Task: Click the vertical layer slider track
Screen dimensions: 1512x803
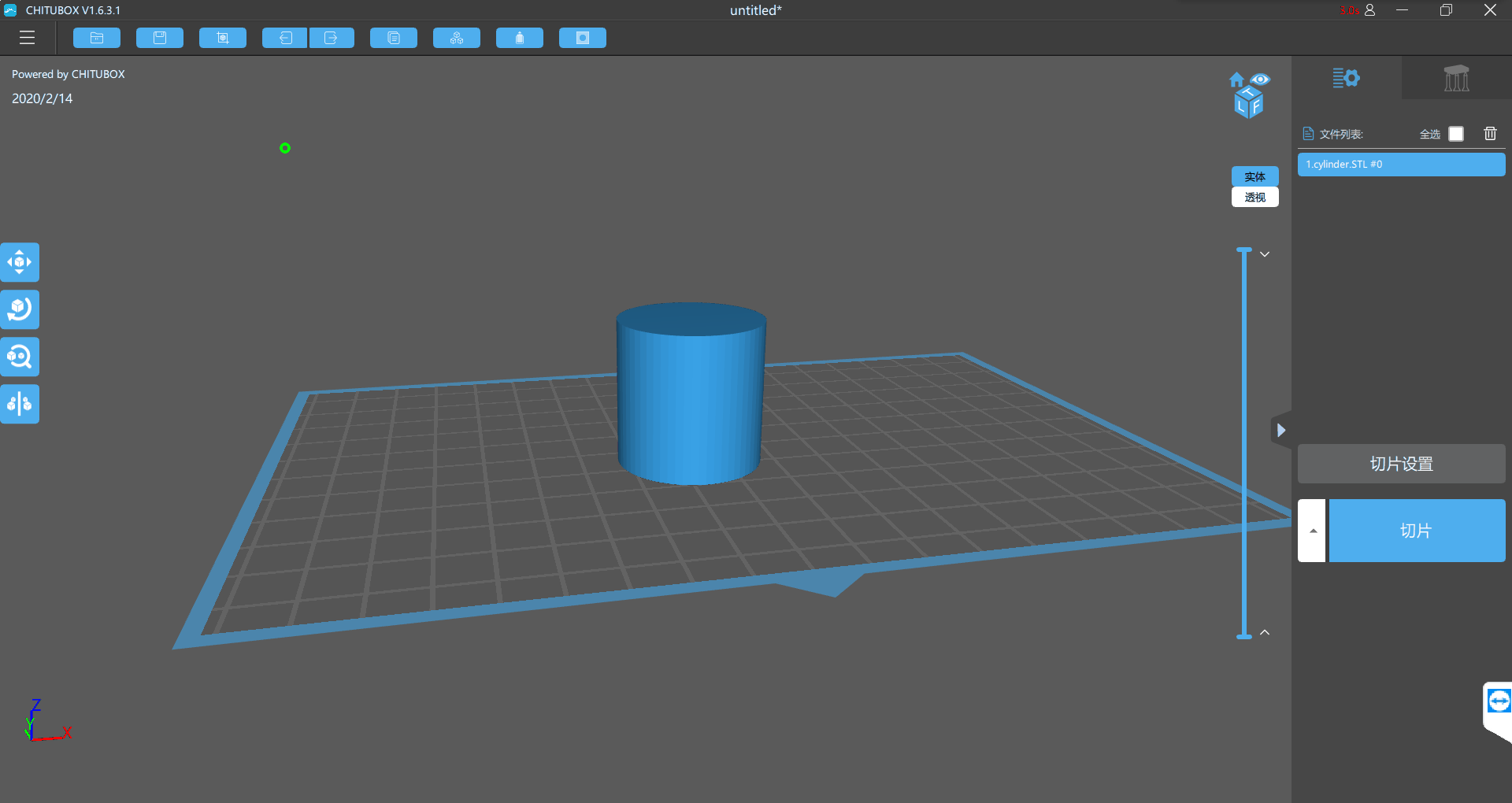Action: [1244, 442]
